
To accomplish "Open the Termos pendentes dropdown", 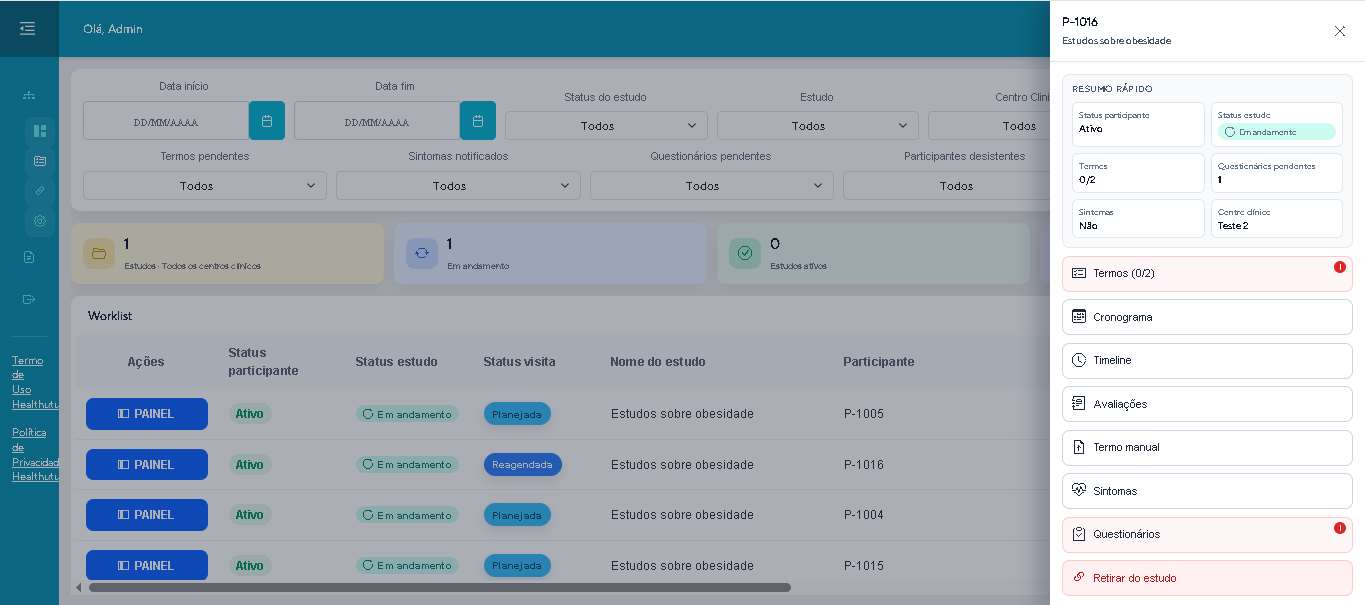I will 205,186.
